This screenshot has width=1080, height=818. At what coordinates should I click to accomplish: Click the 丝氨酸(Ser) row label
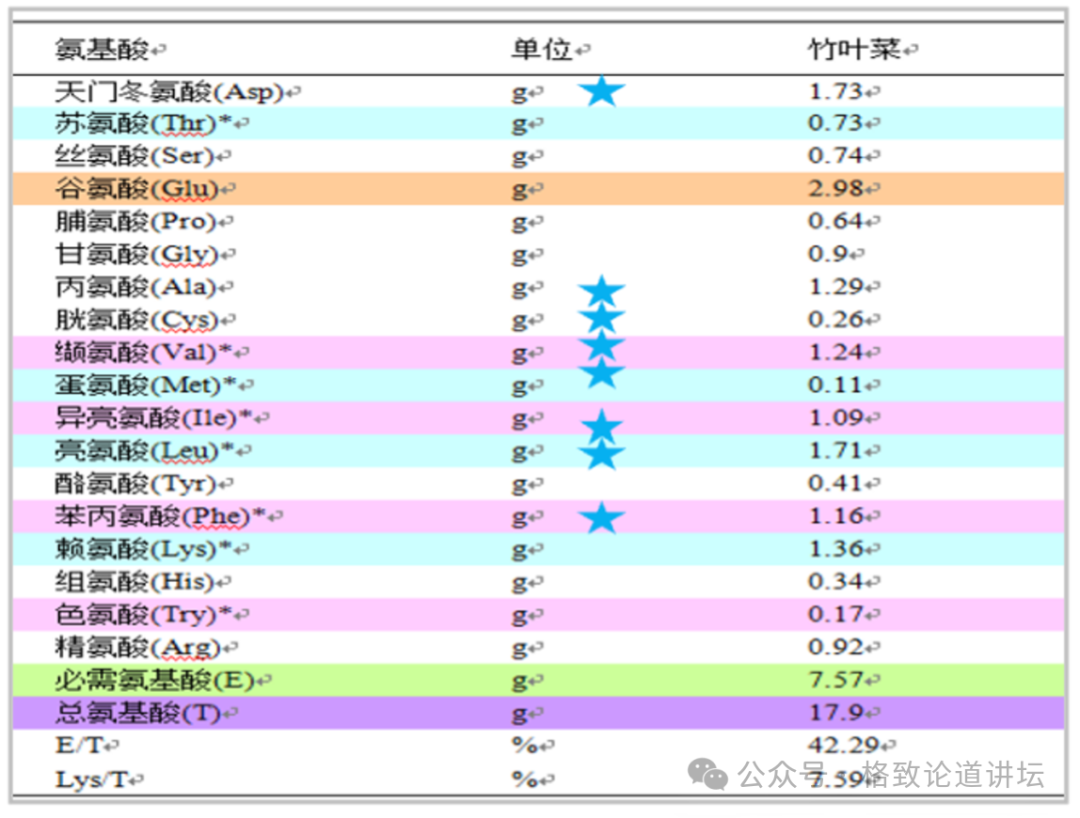[x=135, y=156]
